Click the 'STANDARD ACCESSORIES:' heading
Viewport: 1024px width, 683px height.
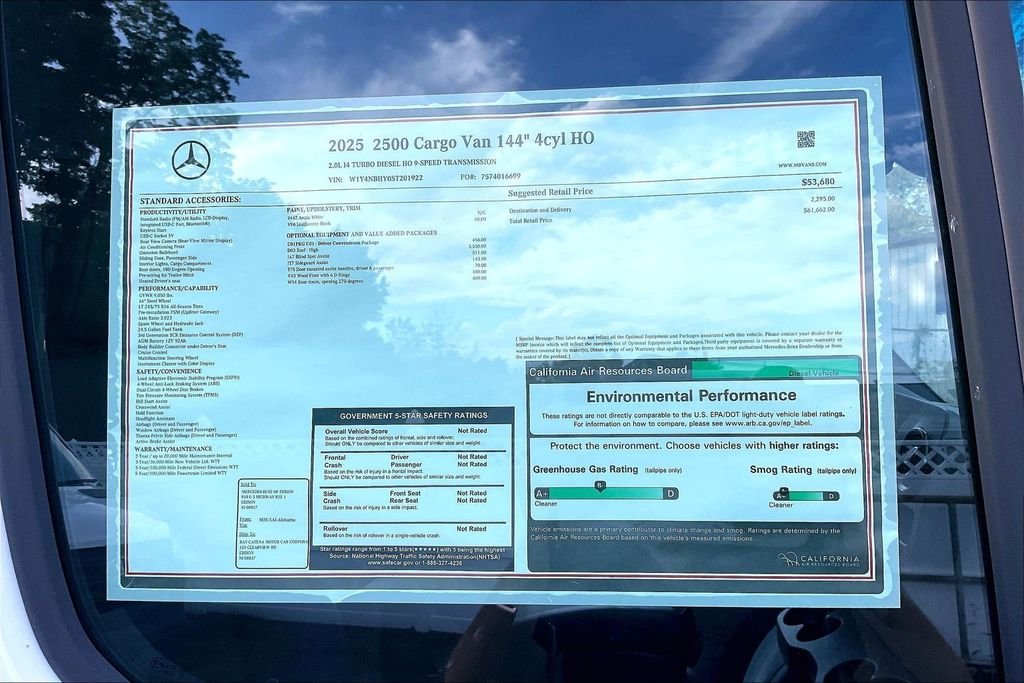click(190, 200)
